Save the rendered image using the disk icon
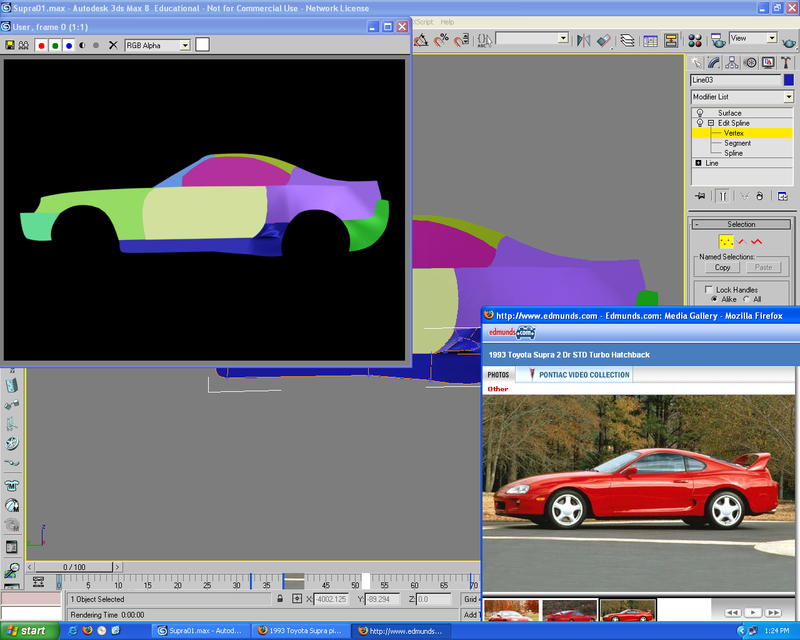Viewport: 800px width, 640px height. click(x=9, y=45)
